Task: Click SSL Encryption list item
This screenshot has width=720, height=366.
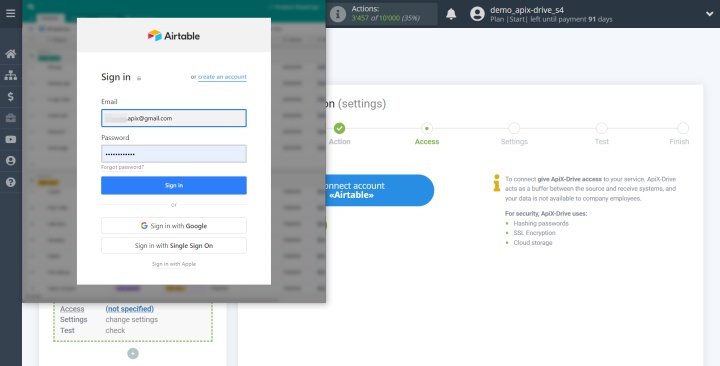Action: pos(534,233)
